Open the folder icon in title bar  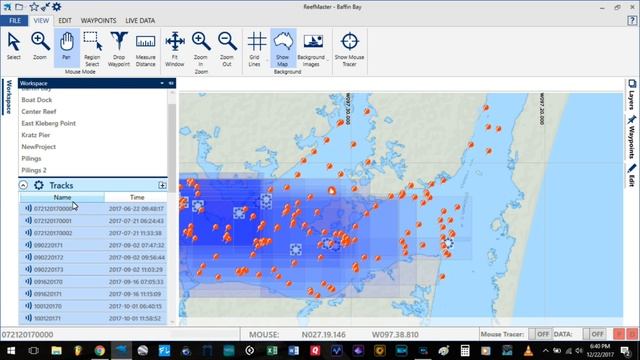click(x=19, y=7)
